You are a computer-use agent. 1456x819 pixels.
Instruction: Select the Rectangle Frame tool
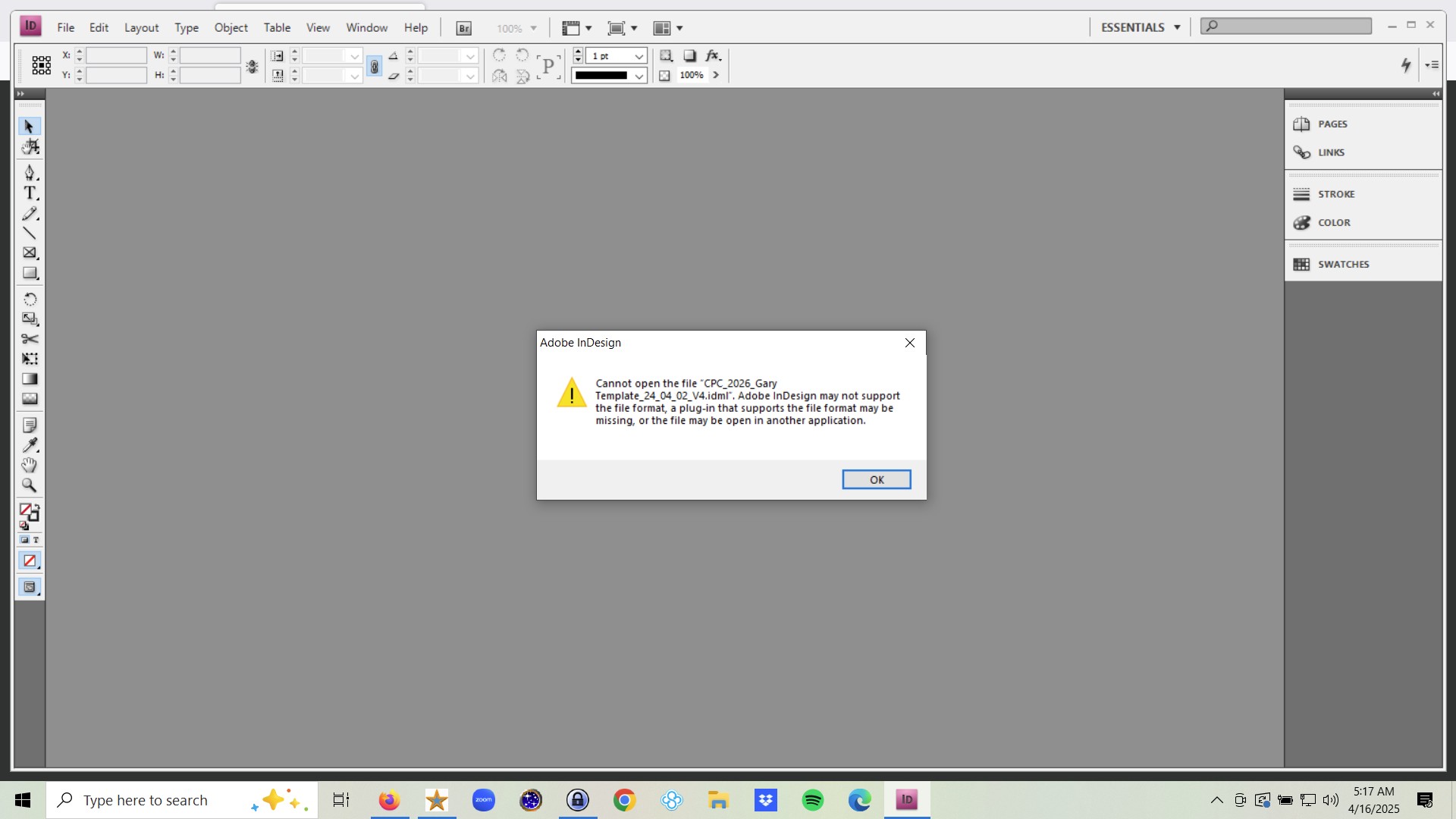[30, 253]
